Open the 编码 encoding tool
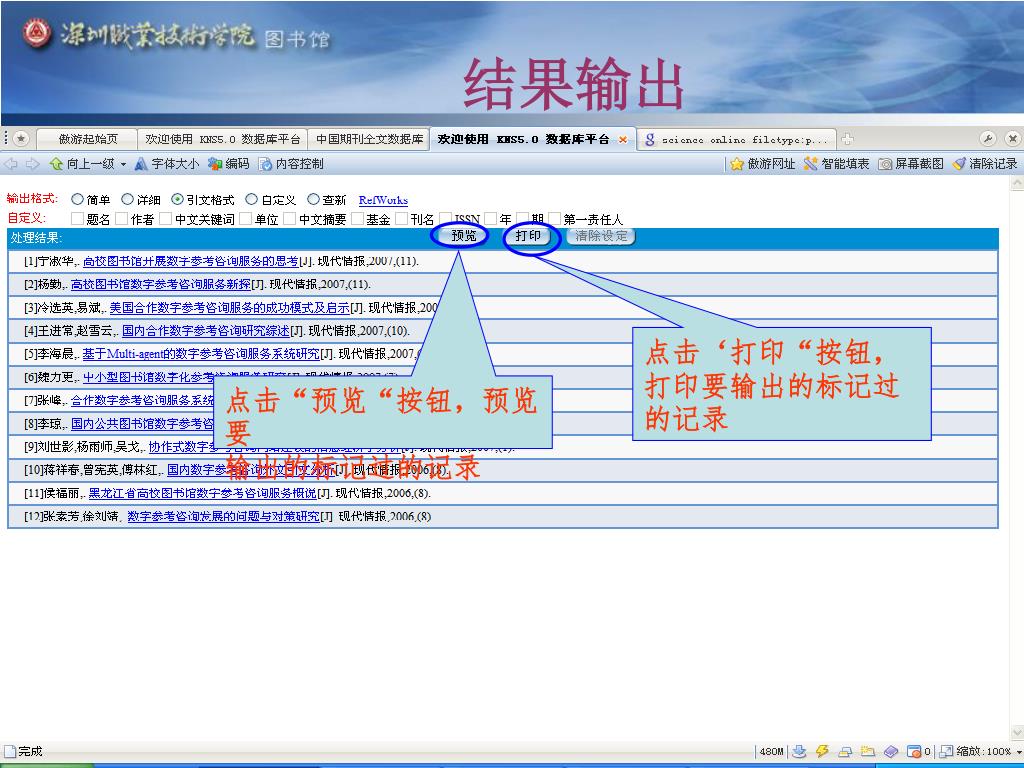 229,164
